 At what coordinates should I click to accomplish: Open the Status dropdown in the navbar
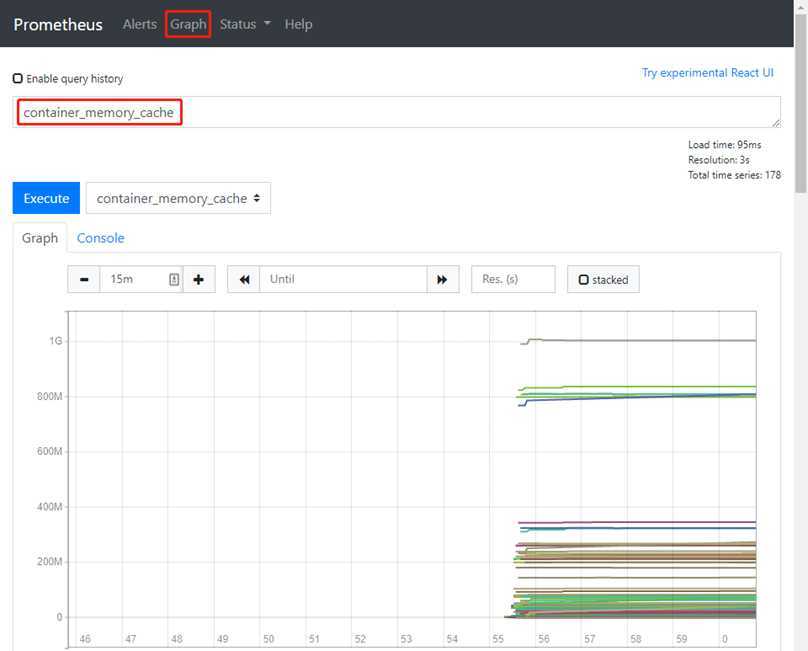[x=245, y=24]
